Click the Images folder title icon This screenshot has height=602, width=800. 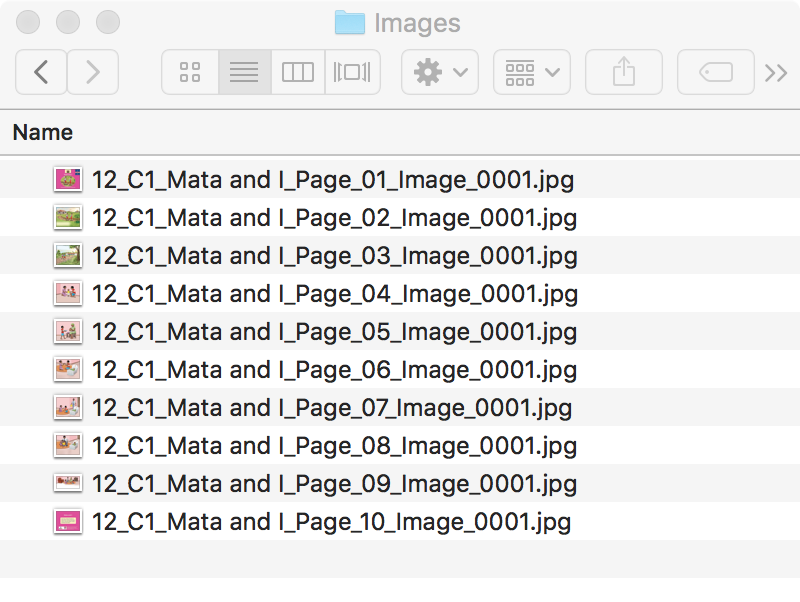350,22
